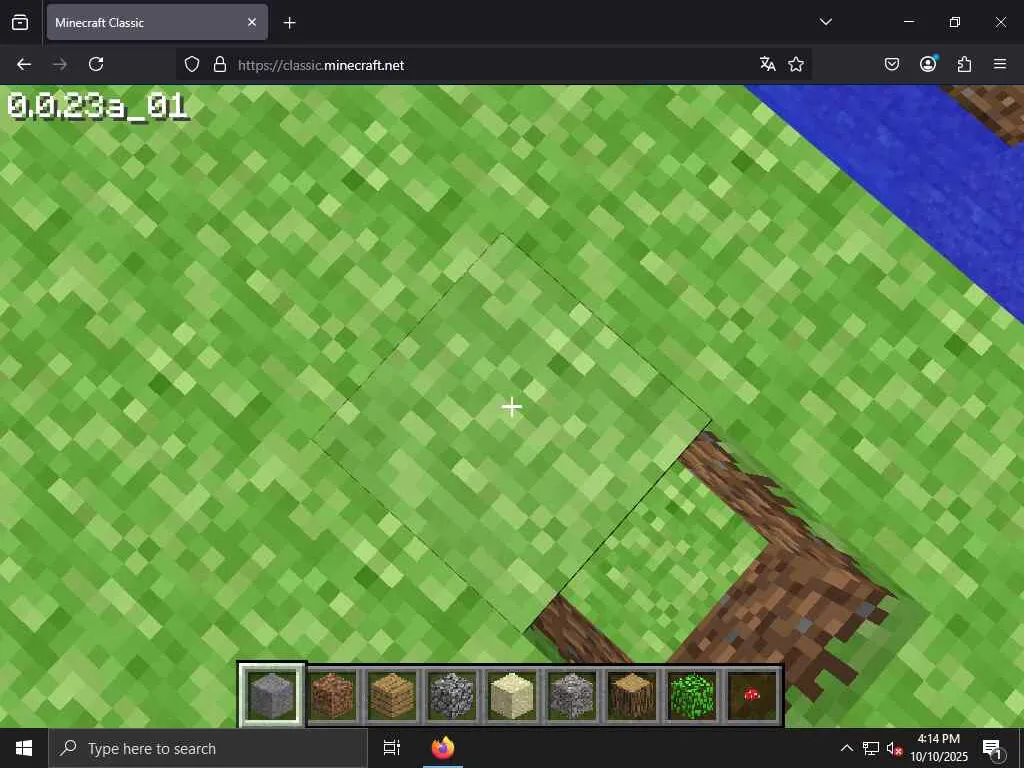
Task: Open Task View on taskbar
Action: 392,748
